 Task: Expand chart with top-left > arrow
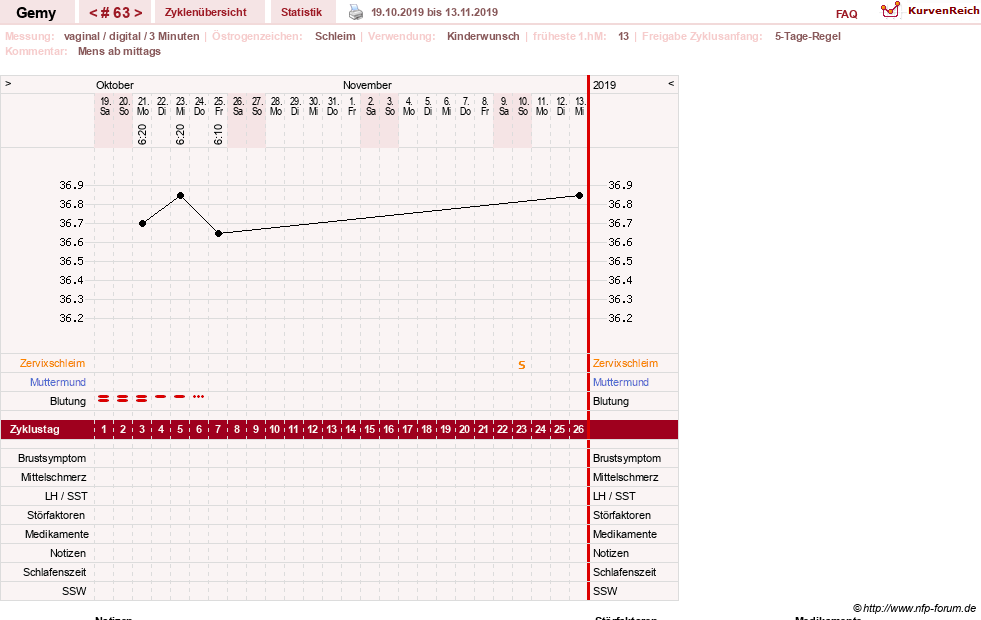(x=8, y=83)
